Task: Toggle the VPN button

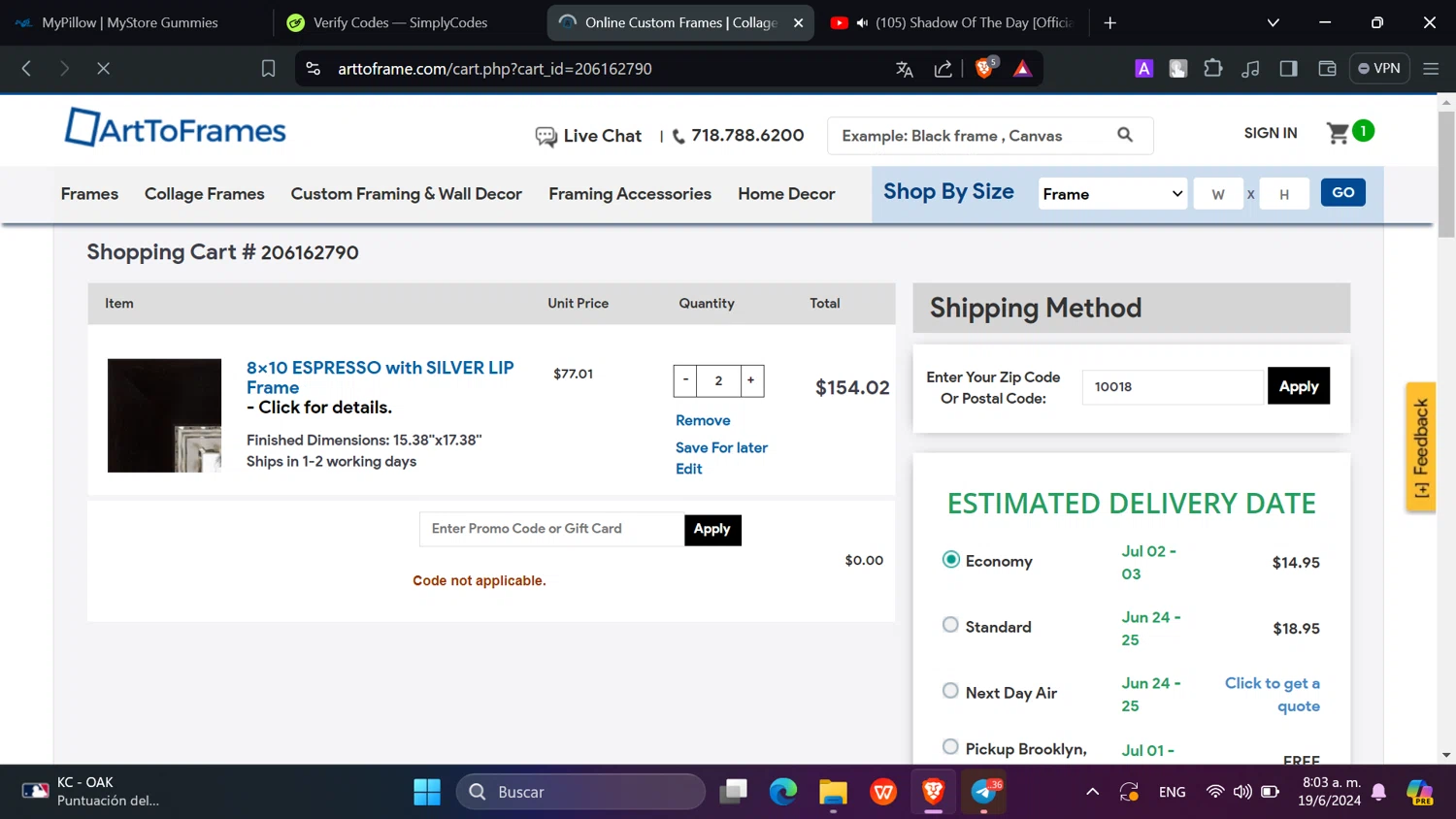Action: point(1379,68)
